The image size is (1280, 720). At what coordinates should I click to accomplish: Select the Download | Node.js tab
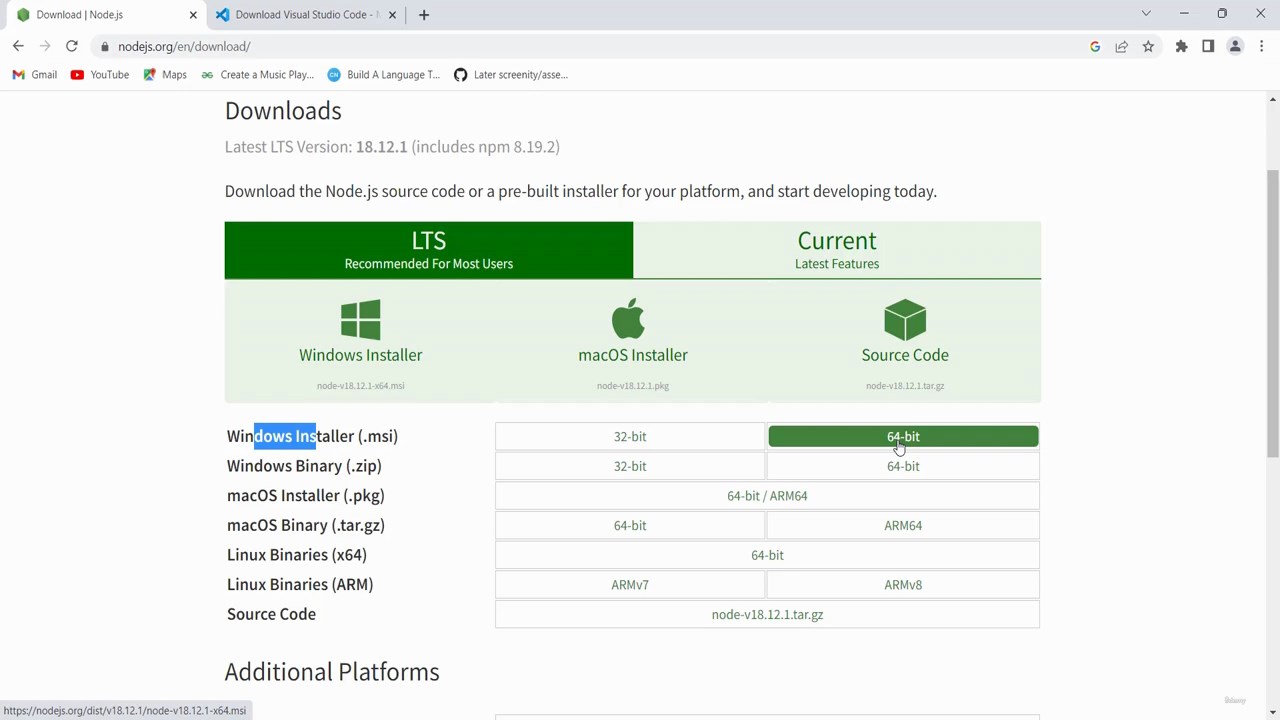[105, 15]
